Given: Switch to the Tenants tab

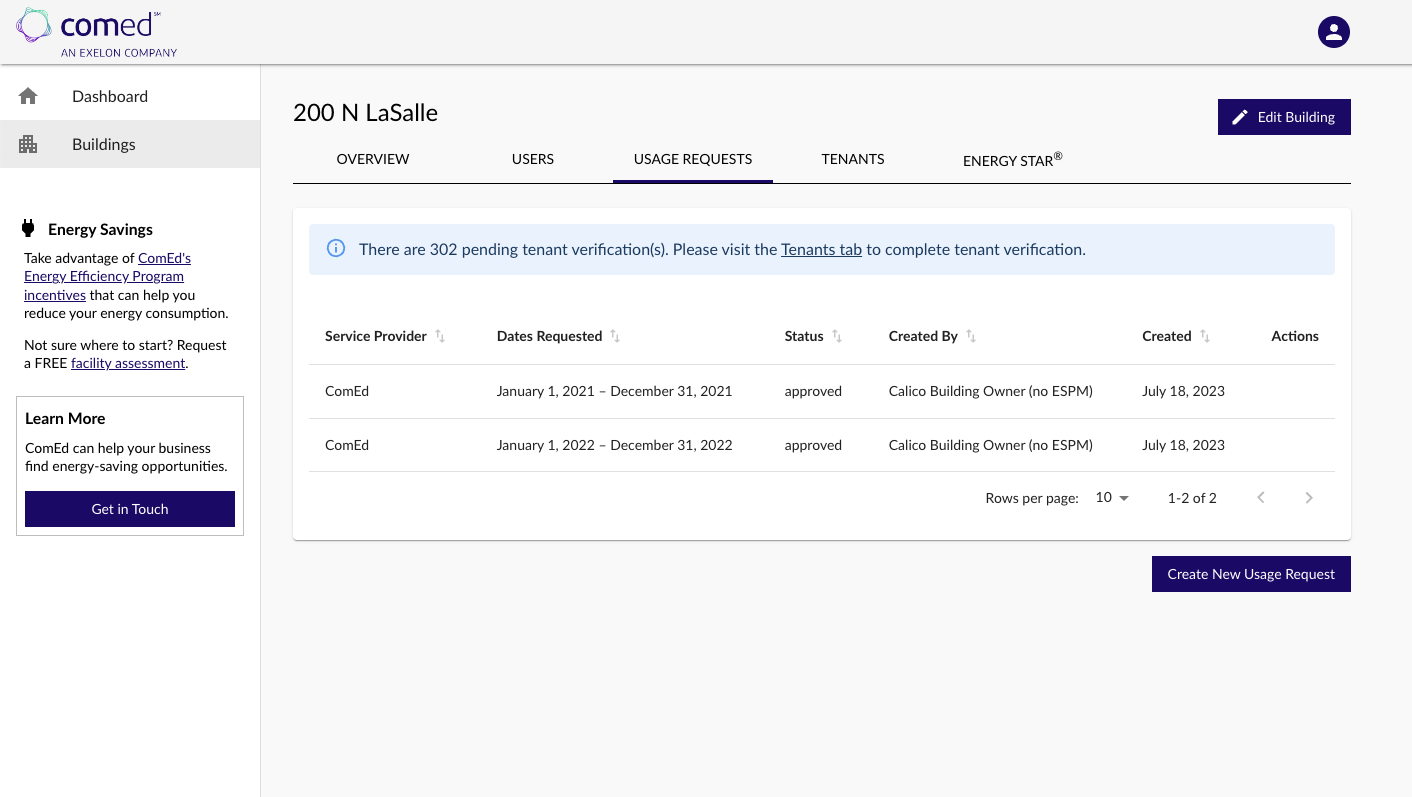Looking at the screenshot, I should 853,159.
